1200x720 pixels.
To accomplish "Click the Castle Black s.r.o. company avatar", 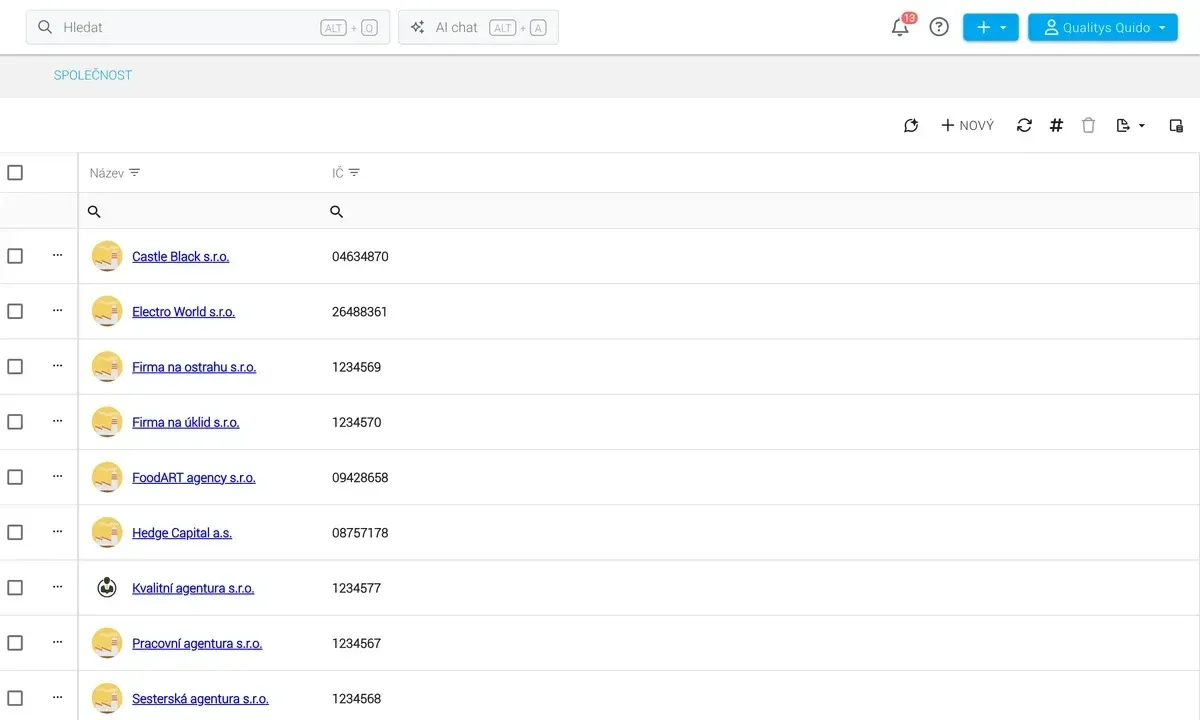I will (107, 256).
